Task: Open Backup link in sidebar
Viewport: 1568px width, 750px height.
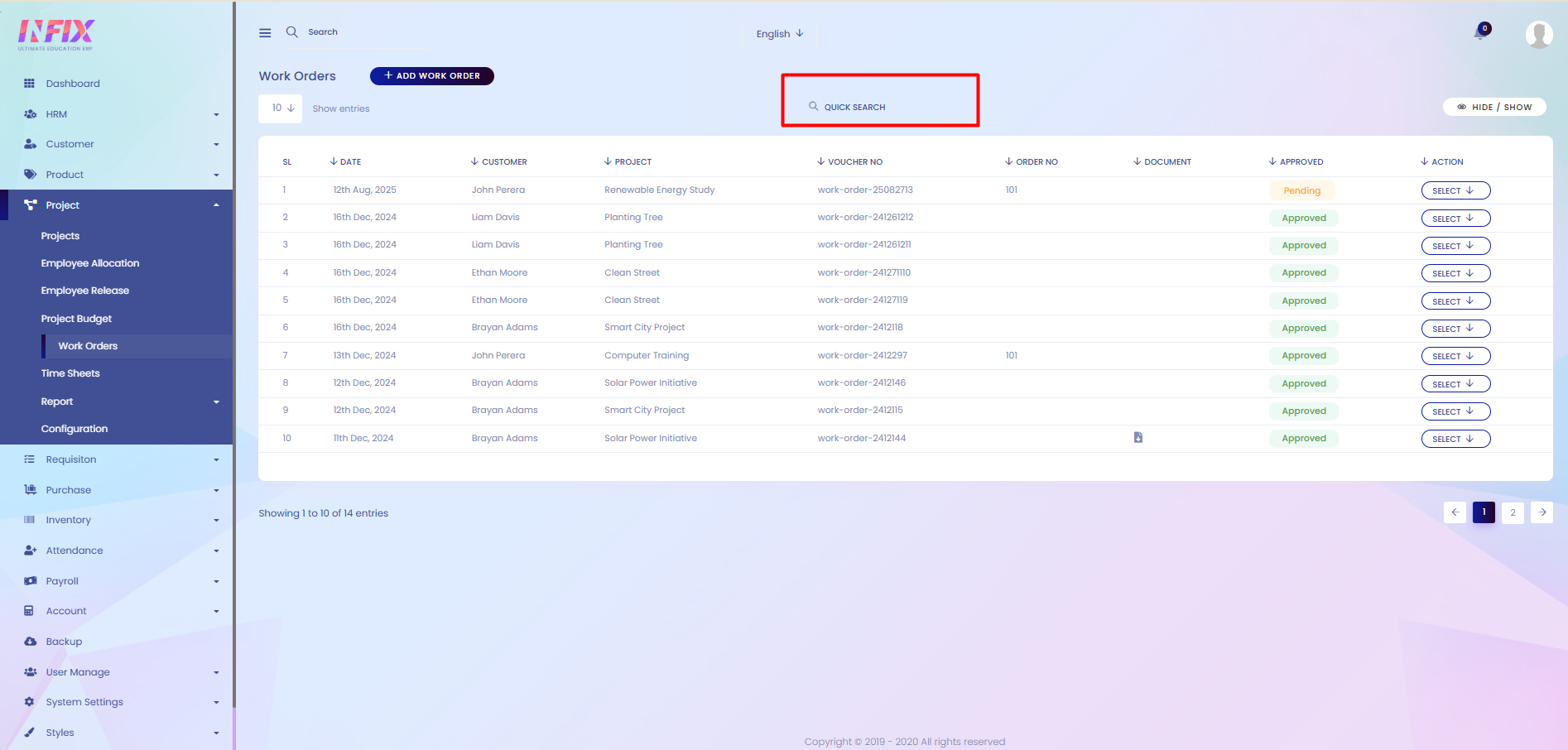Action: tap(64, 642)
